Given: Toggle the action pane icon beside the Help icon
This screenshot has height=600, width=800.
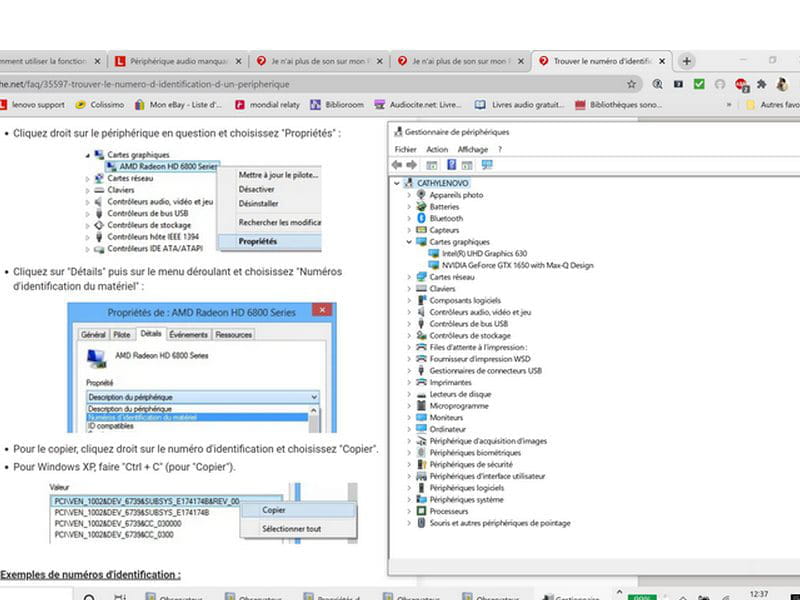Looking at the screenshot, I should [x=467, y=165].
